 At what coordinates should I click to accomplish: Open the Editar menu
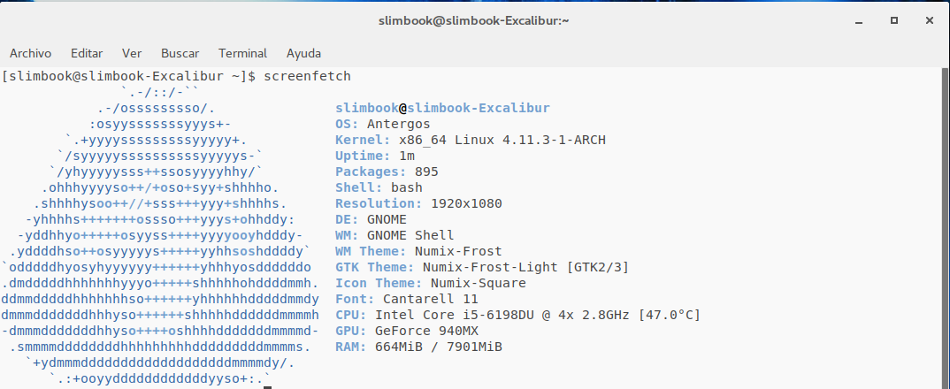click(x=87, y=53)
